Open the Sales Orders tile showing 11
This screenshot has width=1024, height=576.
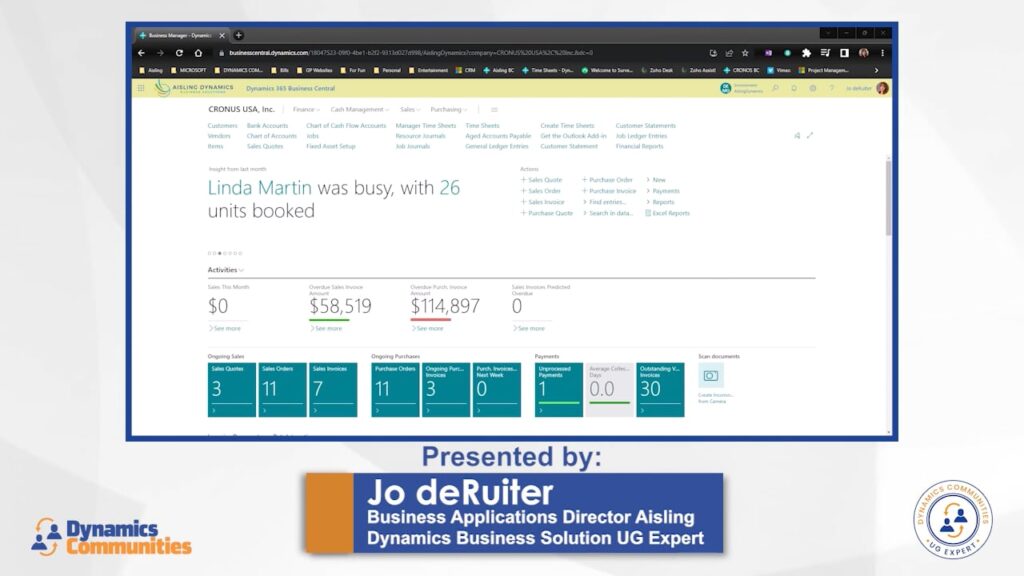pos(282,390)
